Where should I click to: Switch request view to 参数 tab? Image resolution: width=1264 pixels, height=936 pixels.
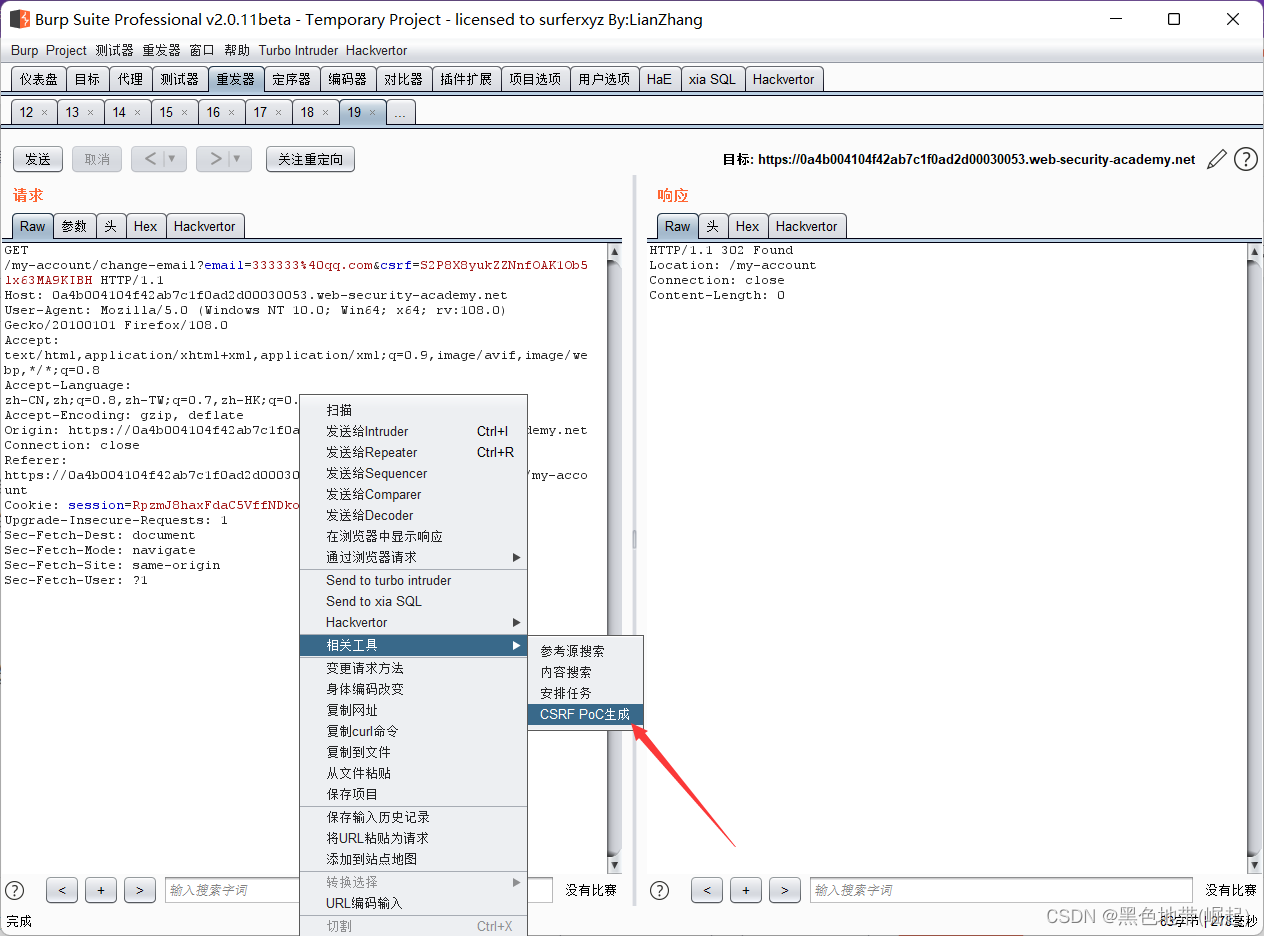pyautogui.click(x=74, y=226)
